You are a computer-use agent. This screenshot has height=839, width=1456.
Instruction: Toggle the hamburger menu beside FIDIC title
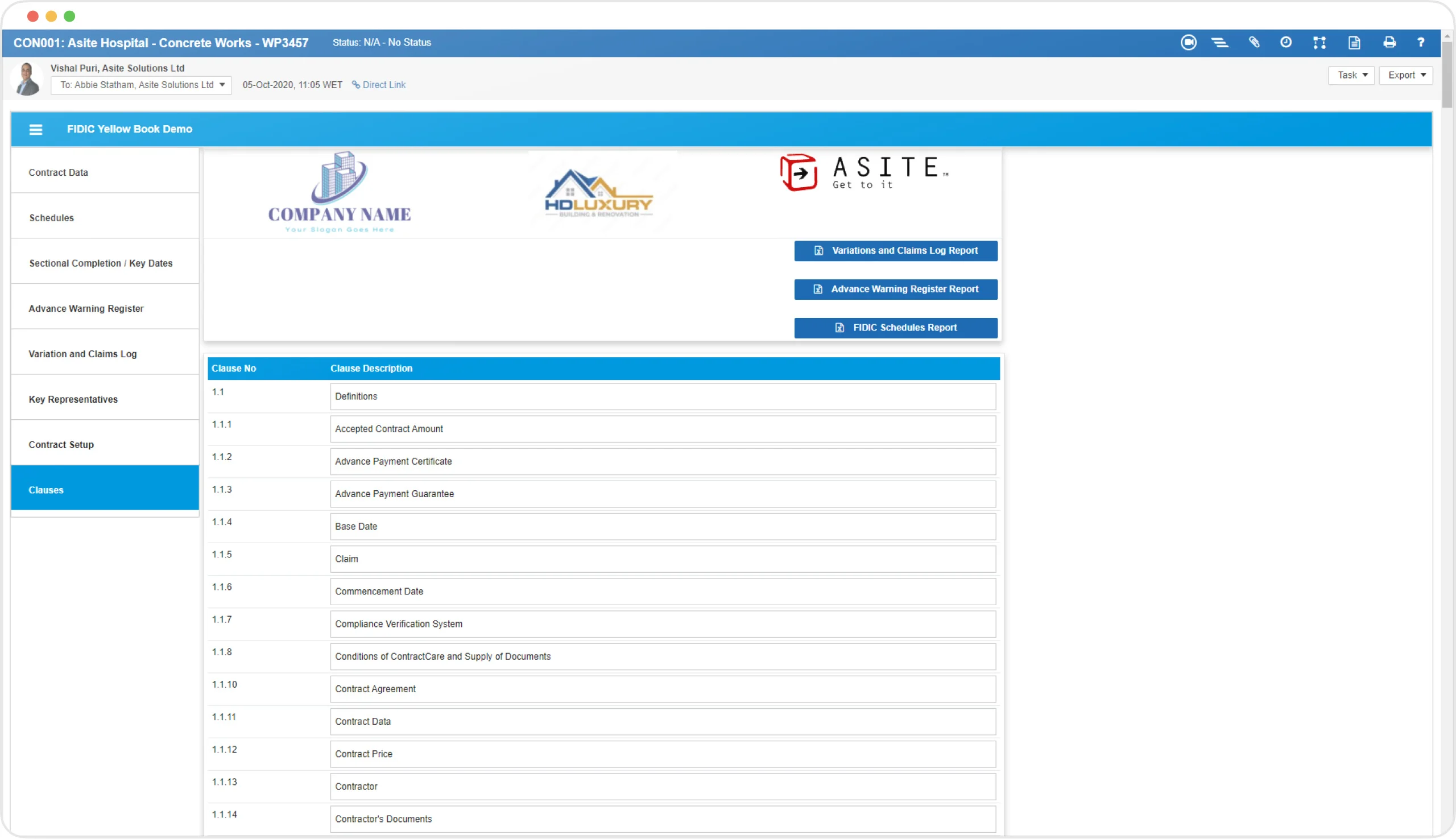36,129
